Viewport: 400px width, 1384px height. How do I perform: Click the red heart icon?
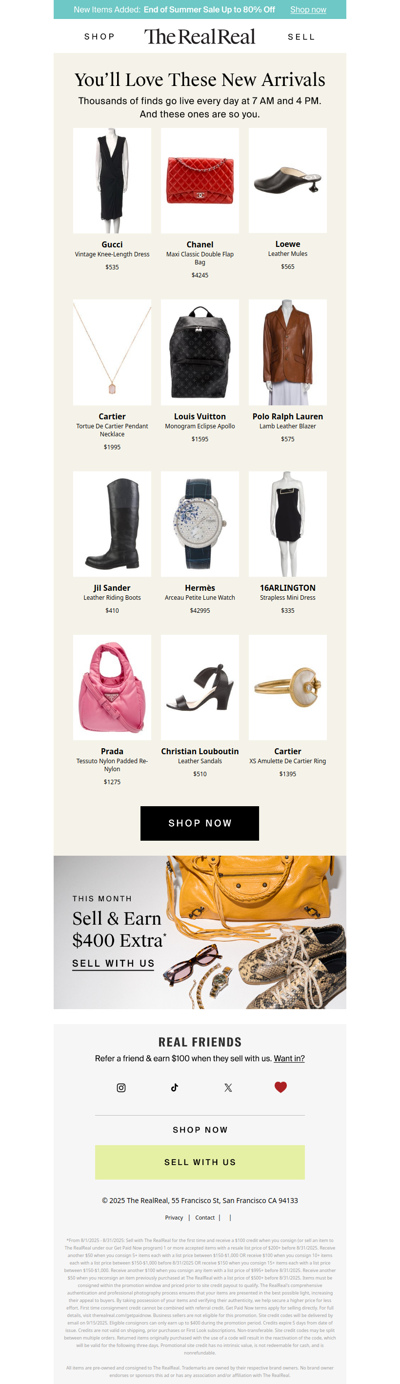coord(281,1087)
